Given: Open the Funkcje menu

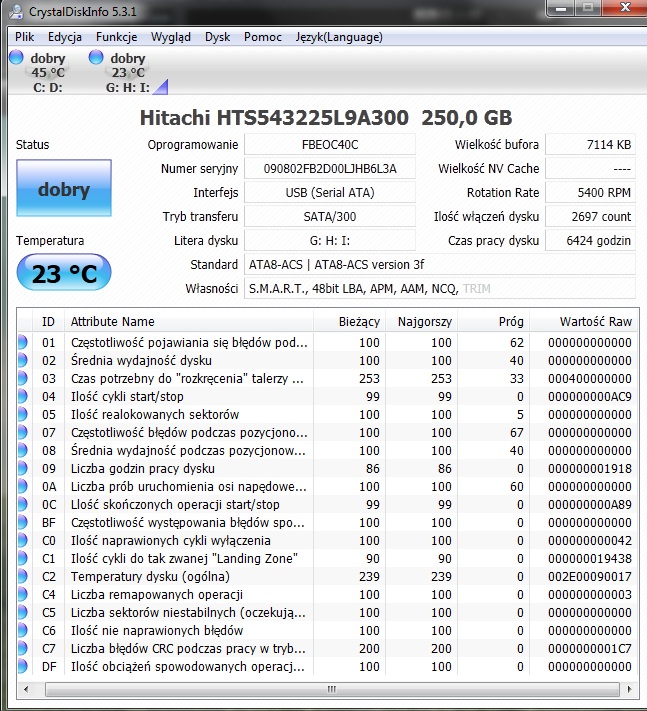Looking at the screenshot, I should point(117,37).
